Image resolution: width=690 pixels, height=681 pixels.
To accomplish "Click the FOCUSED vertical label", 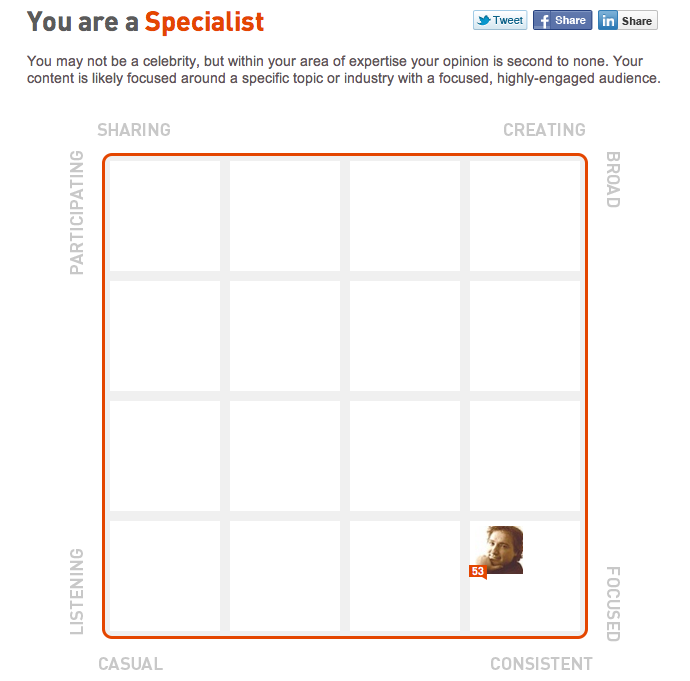I will 613,604.
